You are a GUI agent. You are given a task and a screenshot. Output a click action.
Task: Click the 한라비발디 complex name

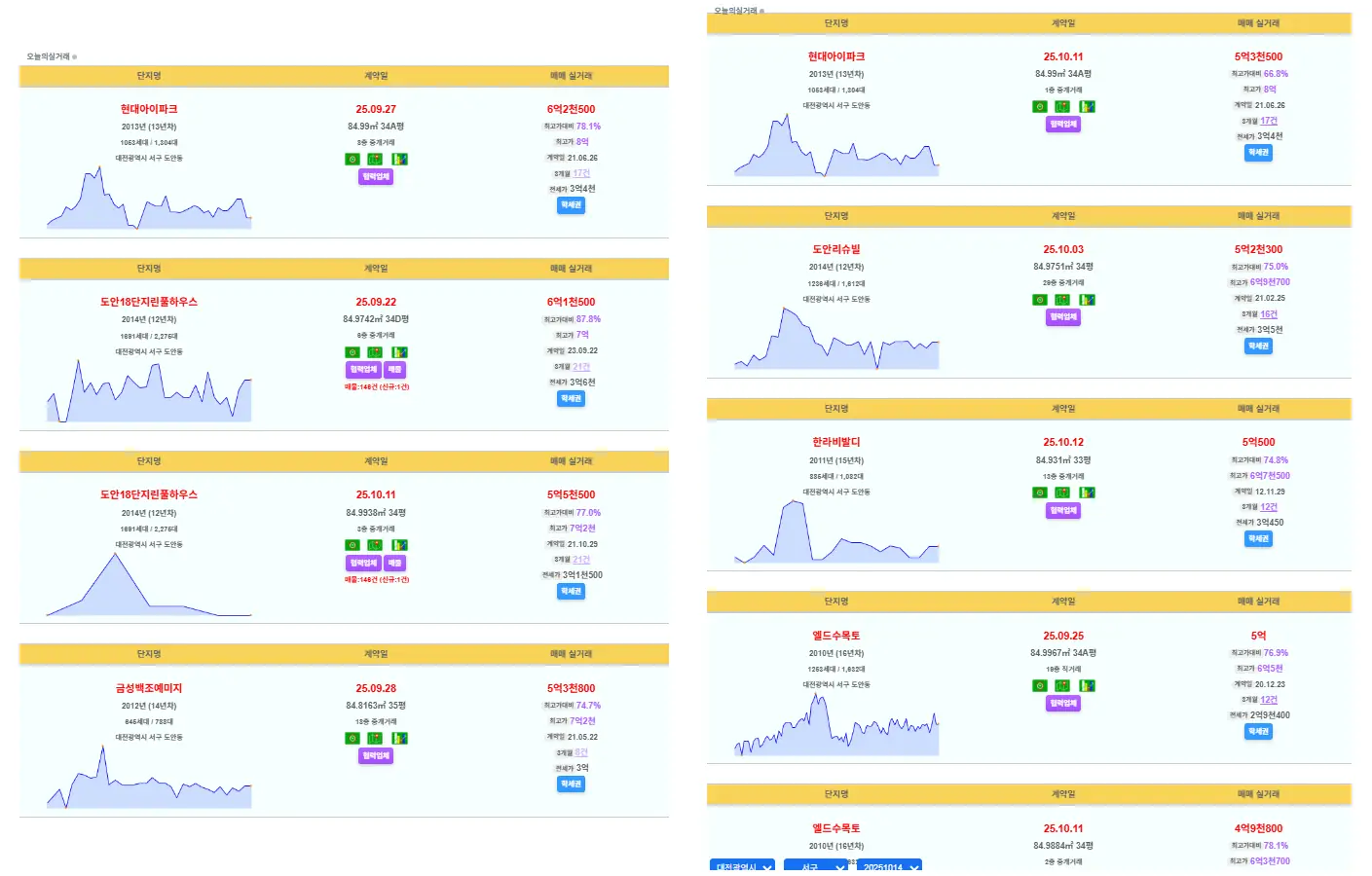pyautogui.click(x=836, y=442)
